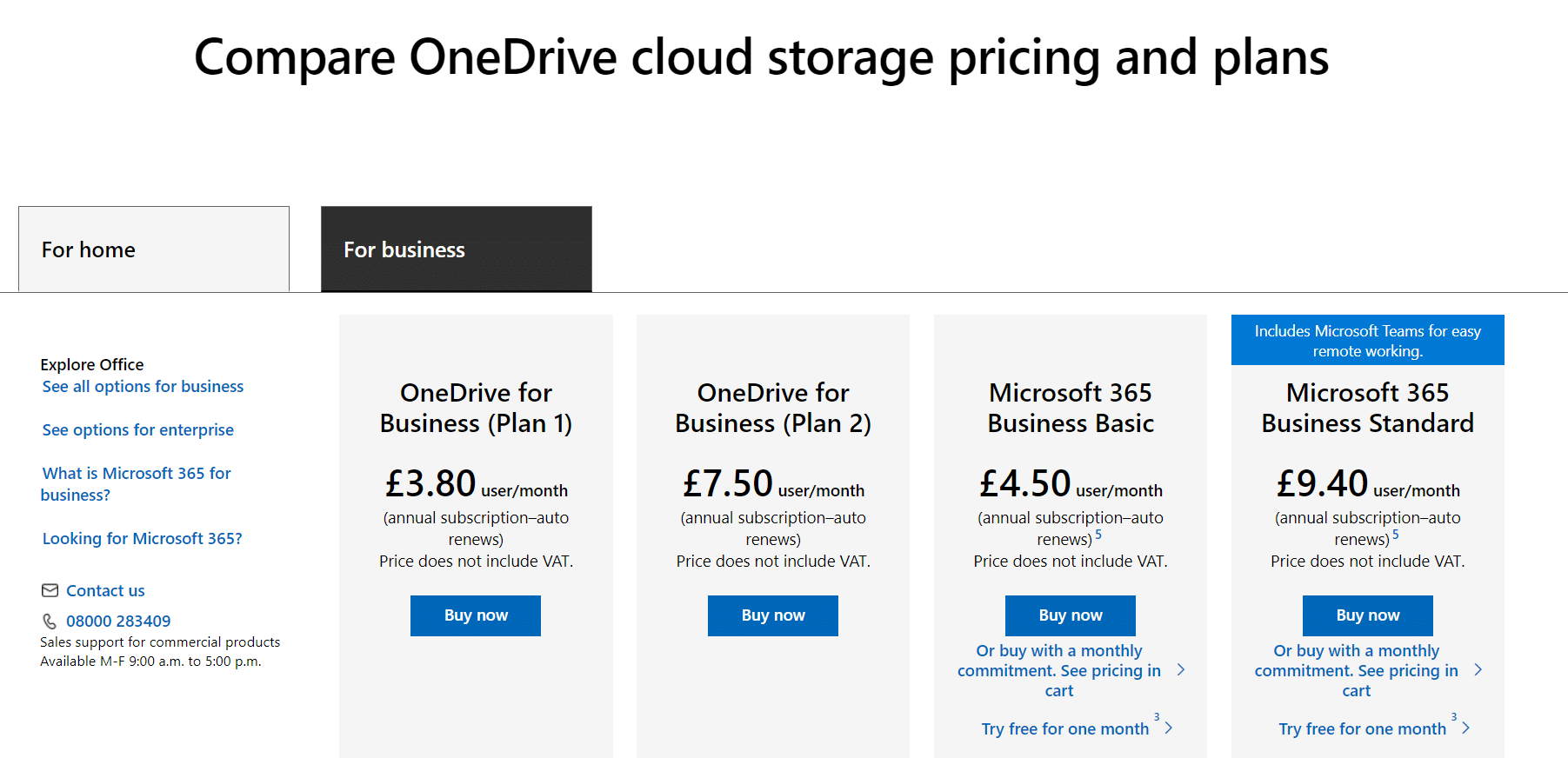Click arrow after Business Standard free trial link
Viewport: 1568px width, 758px height.
point(1466,728)
